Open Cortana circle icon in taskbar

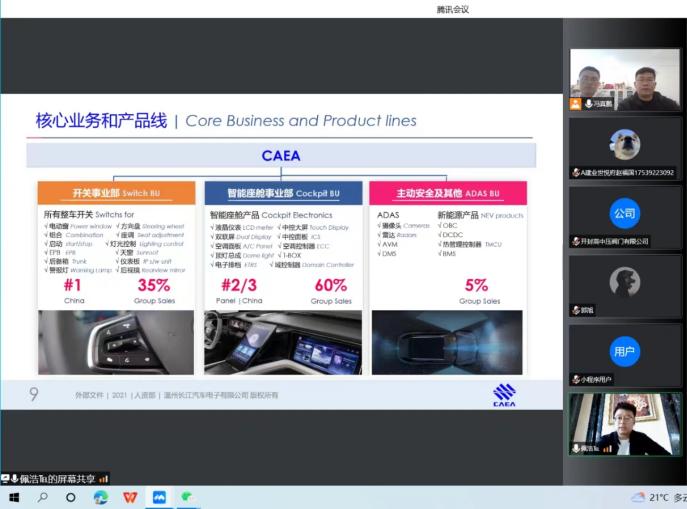[x=71, y=497]
